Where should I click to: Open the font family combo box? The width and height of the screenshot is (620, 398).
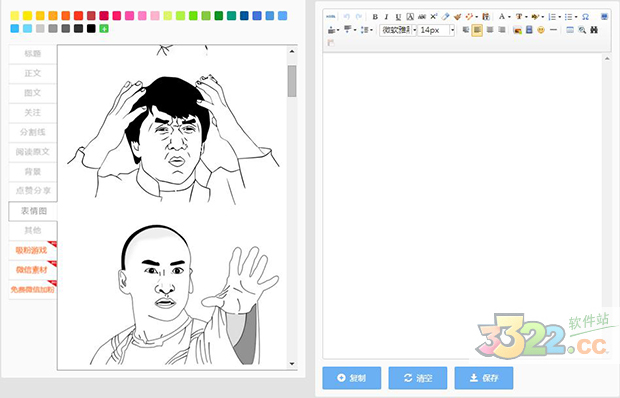[398, 30]
